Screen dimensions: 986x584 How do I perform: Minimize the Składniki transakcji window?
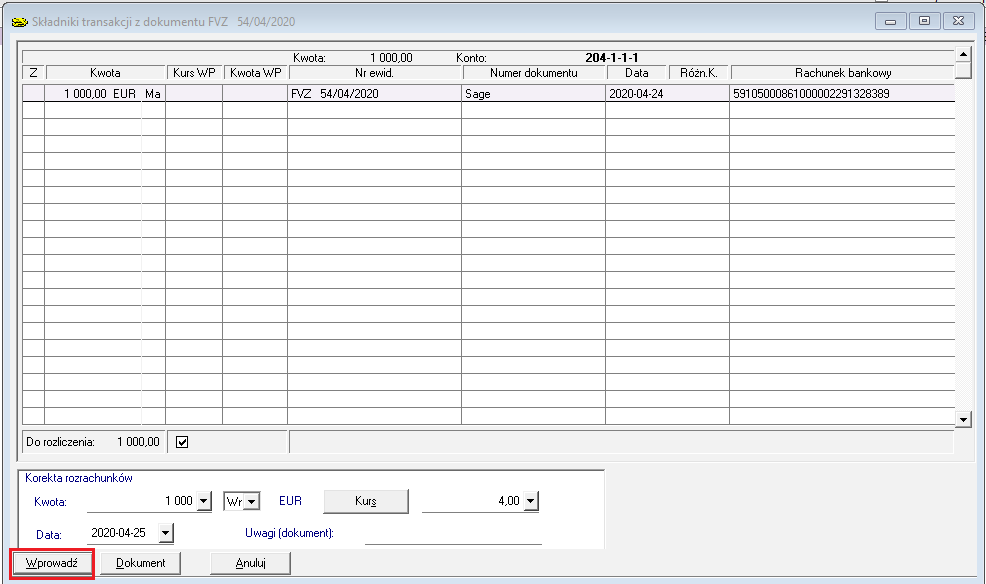[890, 21]
